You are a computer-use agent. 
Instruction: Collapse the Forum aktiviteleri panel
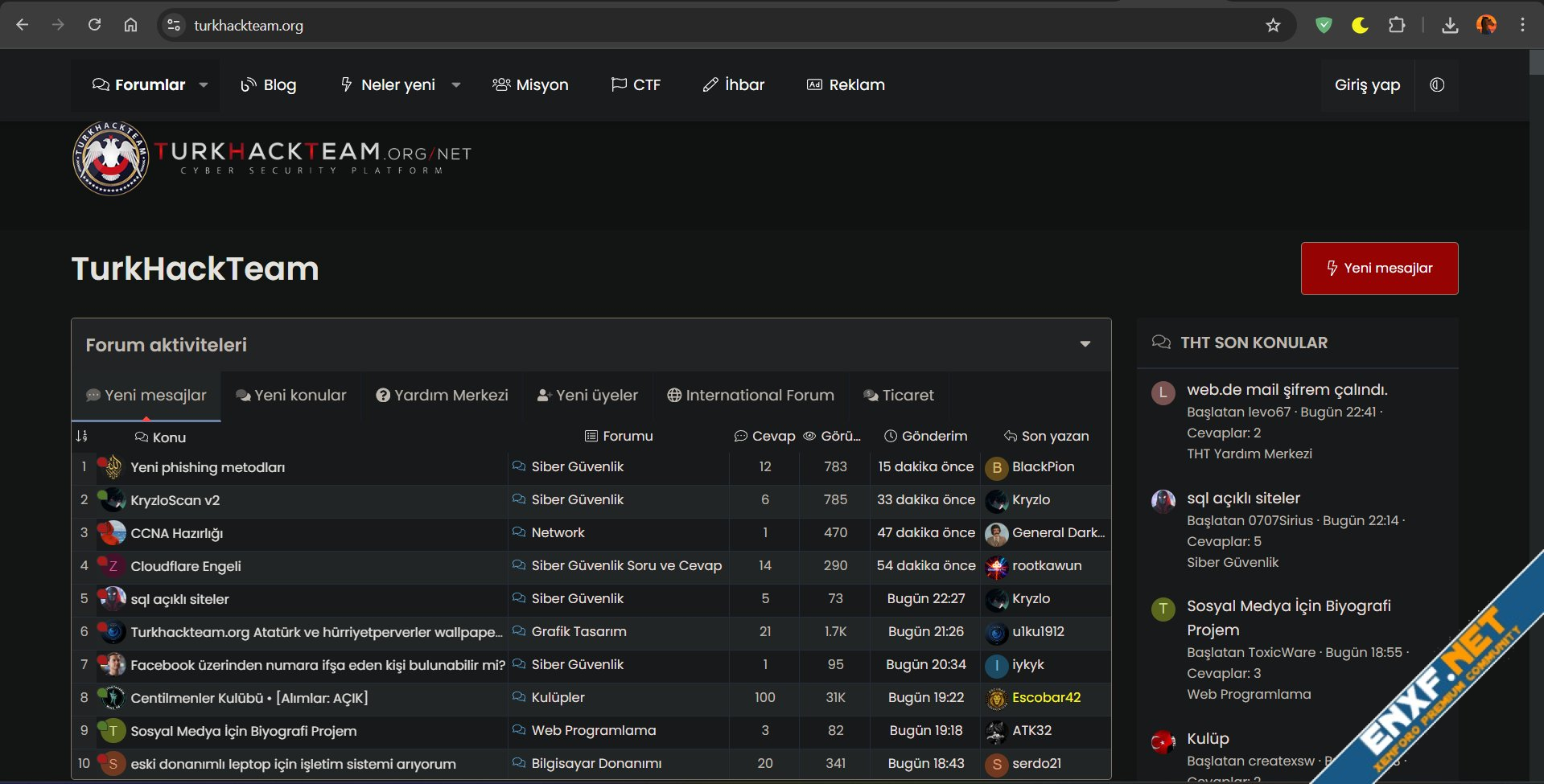(x=1085, y=344)
